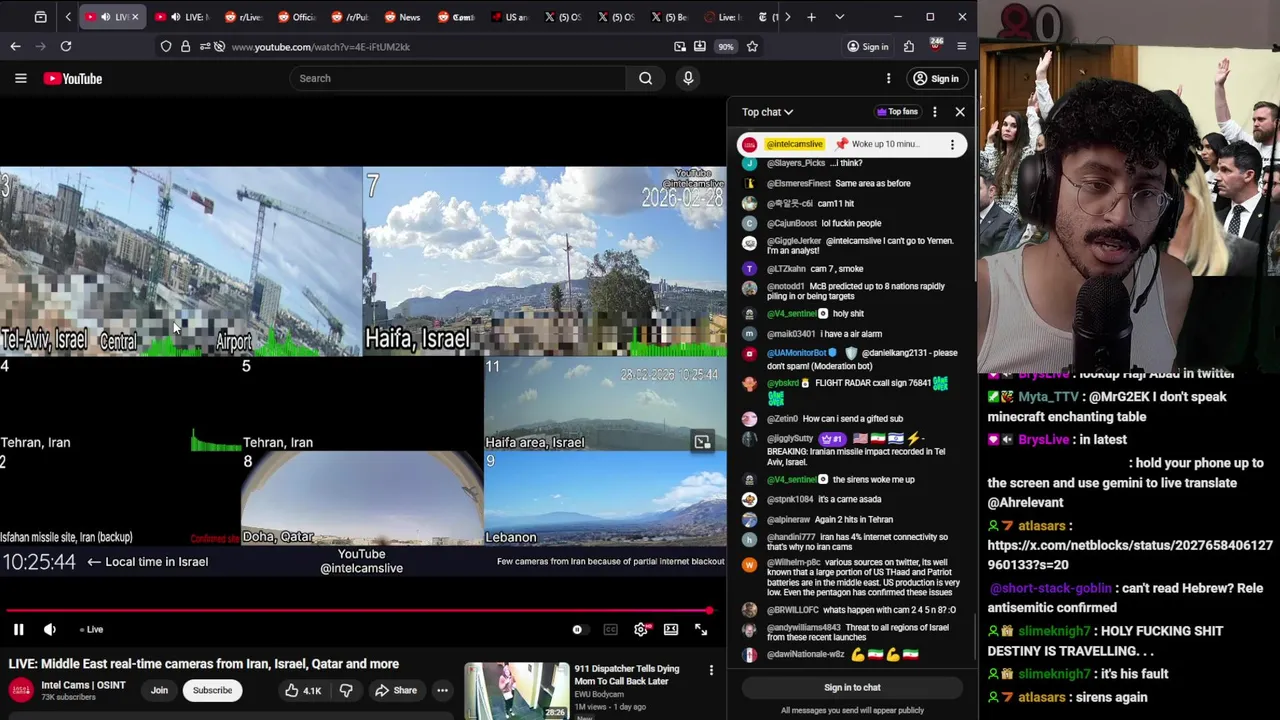Screen dimensions: 1280x720
Task: Go to the YouTube home logo
Action: click(73, 78)
